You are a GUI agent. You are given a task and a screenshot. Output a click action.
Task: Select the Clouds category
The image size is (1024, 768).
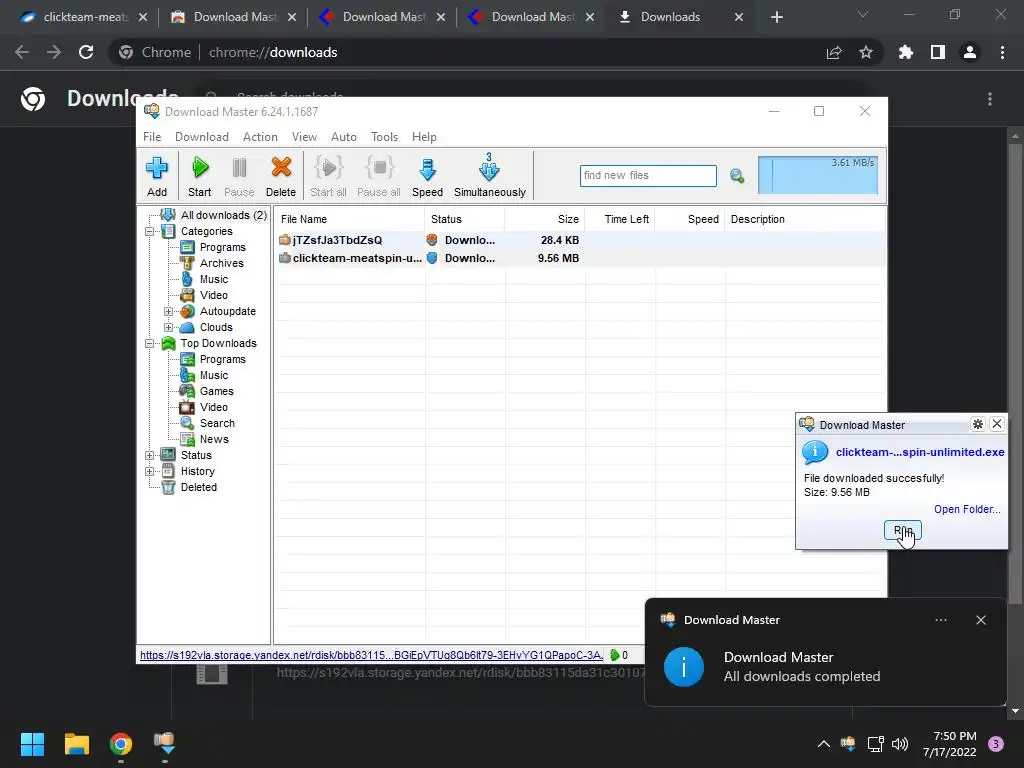click(216, 327)
